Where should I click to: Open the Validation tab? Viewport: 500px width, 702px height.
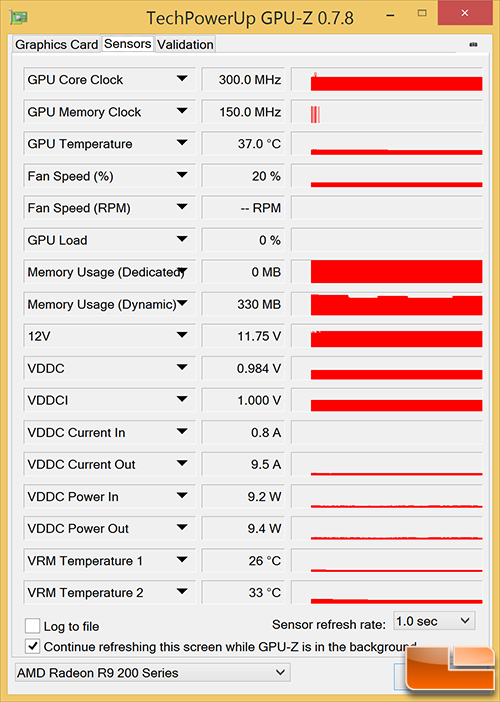pyautogui.click(x=185, y=44)
